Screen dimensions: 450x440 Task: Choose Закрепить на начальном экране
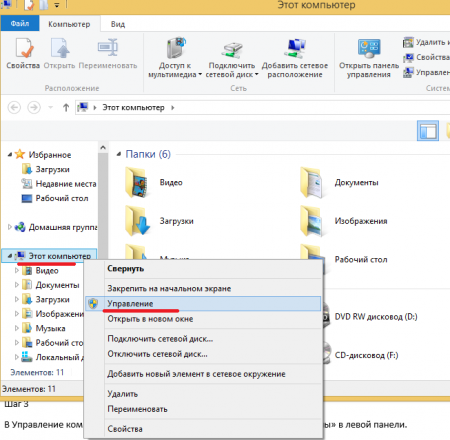[x=203, y=289]
